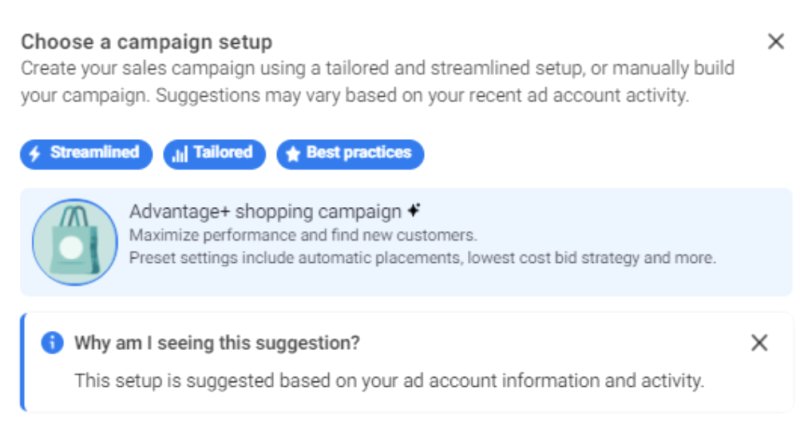Select the Streamlined filter pill label
The image size is (800, 430).
(x=94, y=153)
